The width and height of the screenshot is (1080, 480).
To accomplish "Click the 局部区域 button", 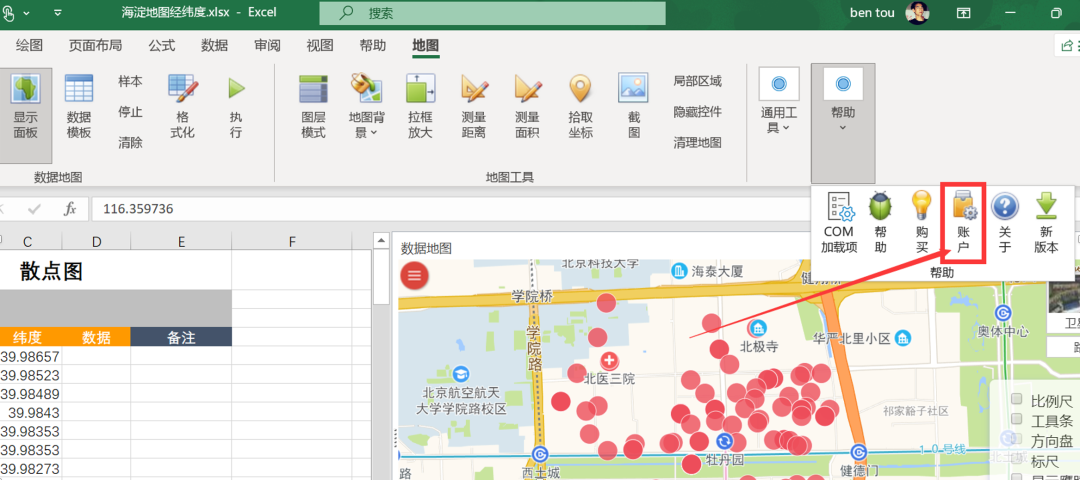I will [x=698, y=81].
